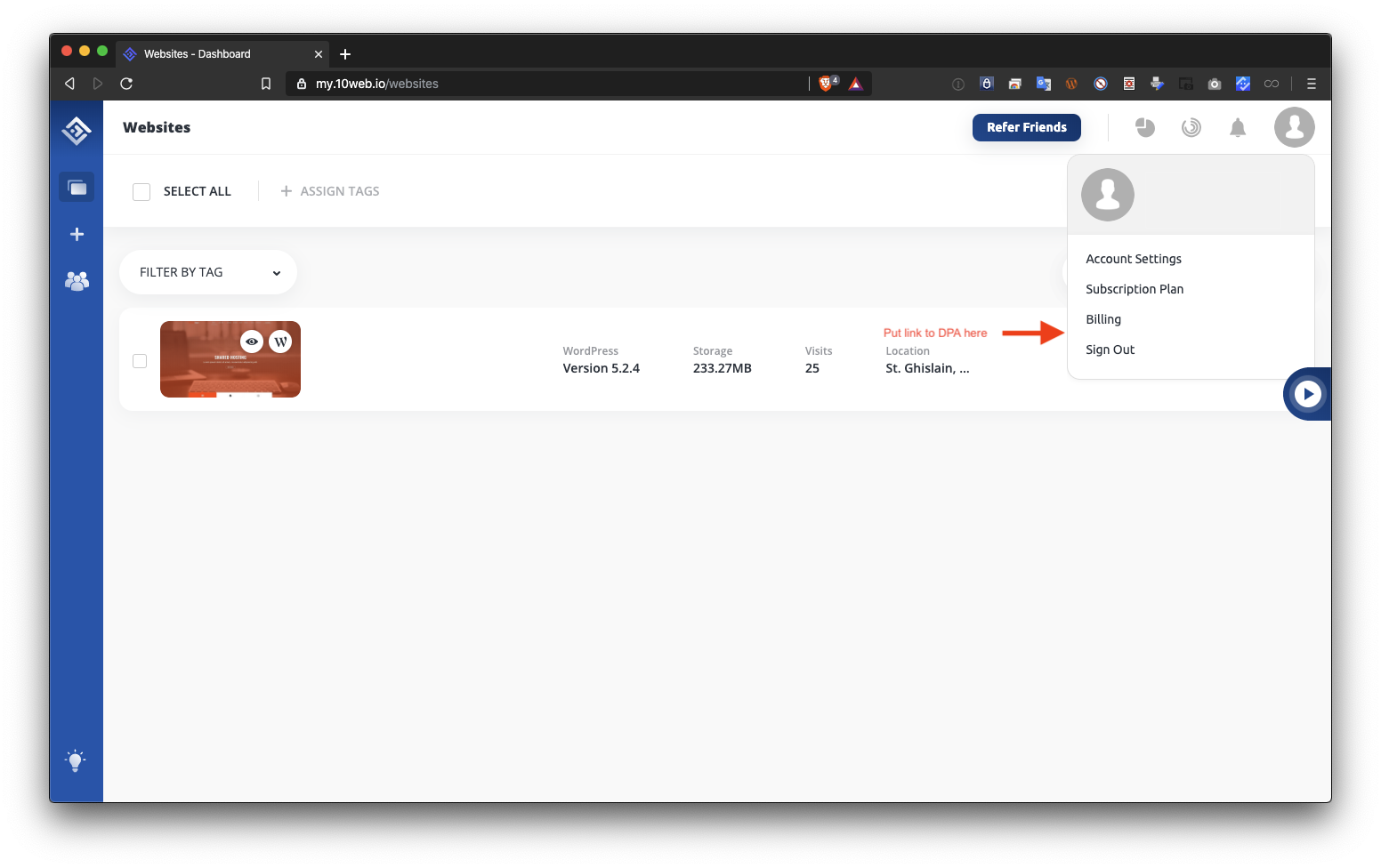The width and height of the screenshot is (1381, 868).
Task: Click the plus icon to add website
Action: [77, 235]
